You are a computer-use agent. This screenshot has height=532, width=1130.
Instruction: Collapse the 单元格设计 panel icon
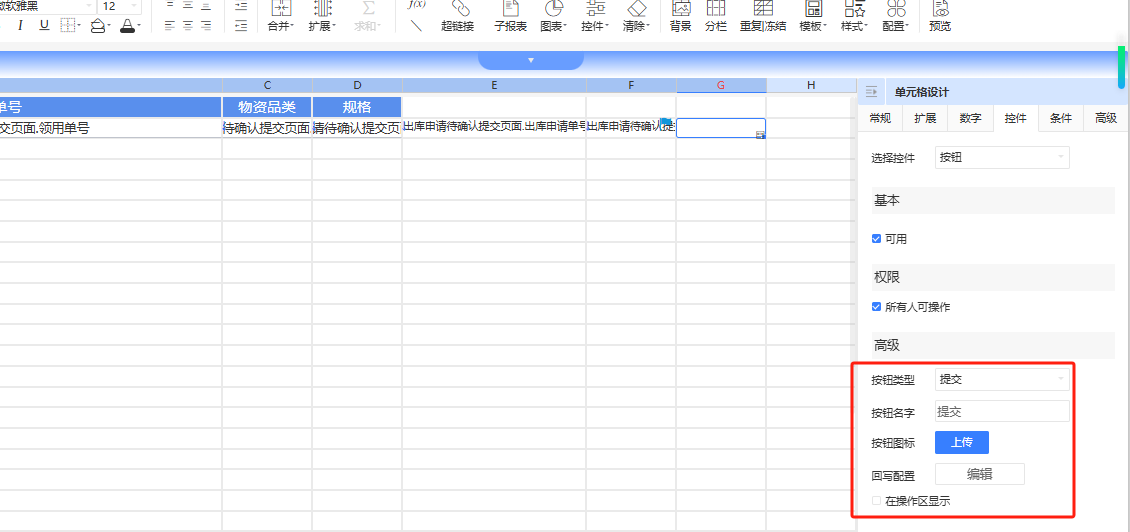tap(871, 92)
